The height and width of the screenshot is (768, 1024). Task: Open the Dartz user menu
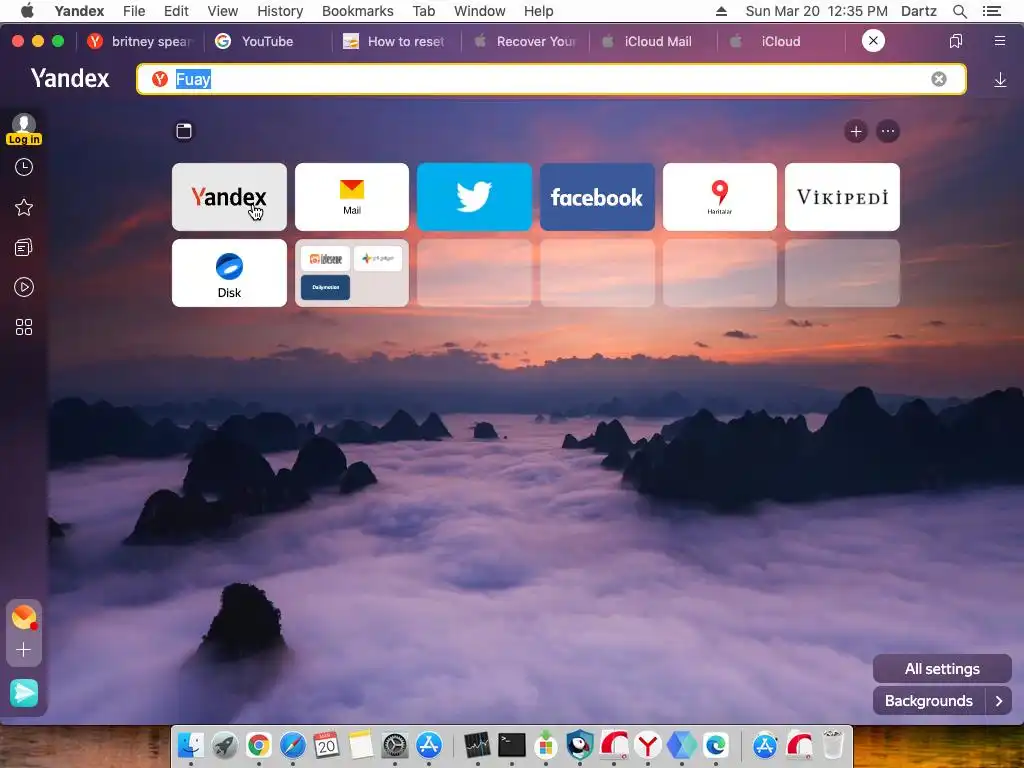[919, 11]
